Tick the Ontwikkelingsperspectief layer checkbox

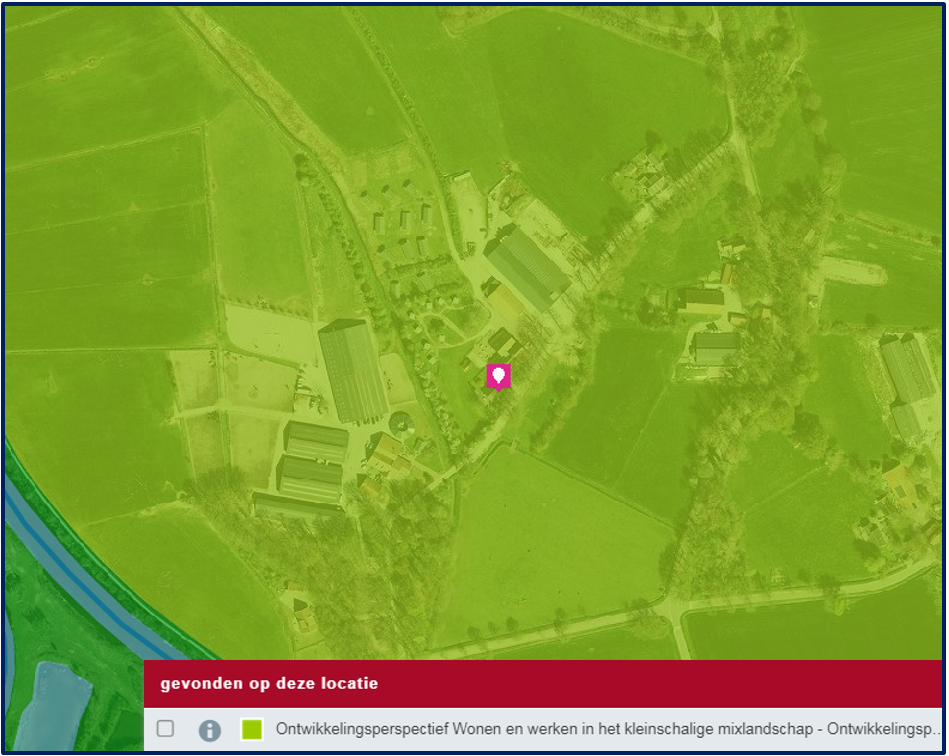coord(165,728)
